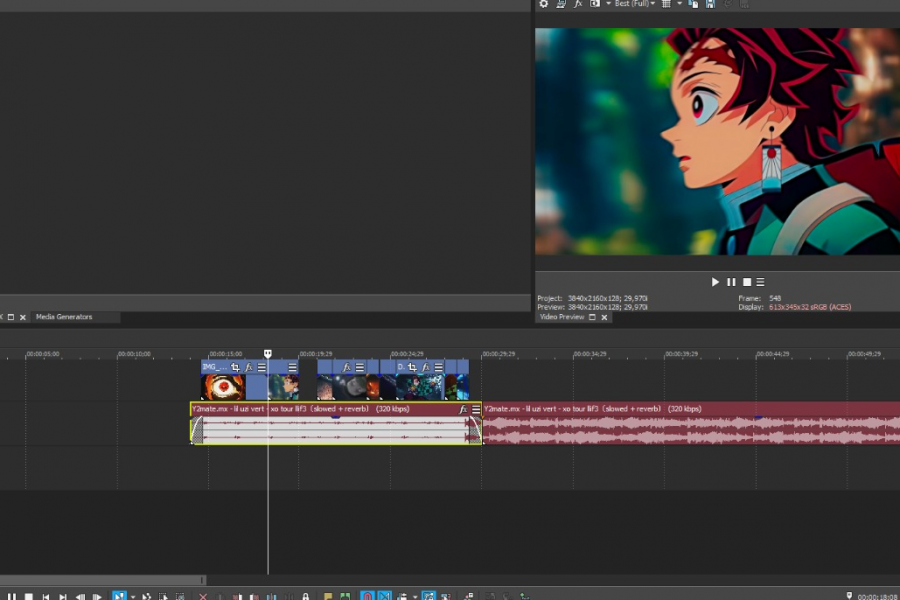Click the playhead marker on the timeline ruler
This screenshot has width=900, height=600.
(x=267, y=353)
